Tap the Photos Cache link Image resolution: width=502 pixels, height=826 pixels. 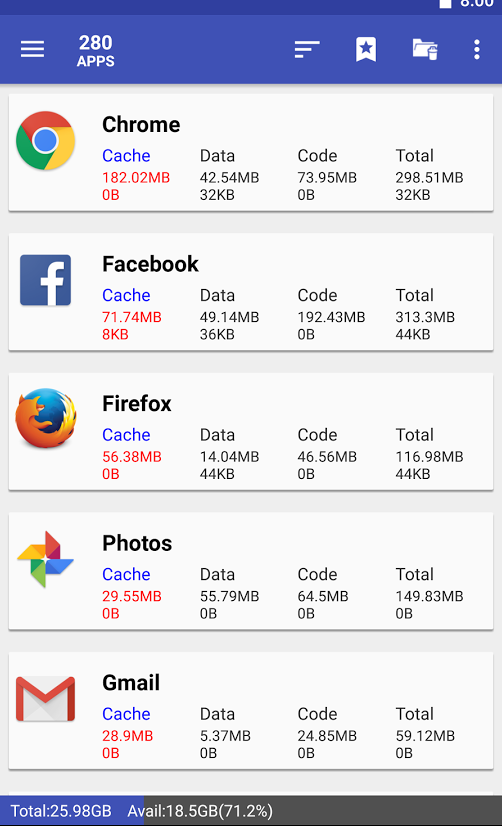point(126,575)
